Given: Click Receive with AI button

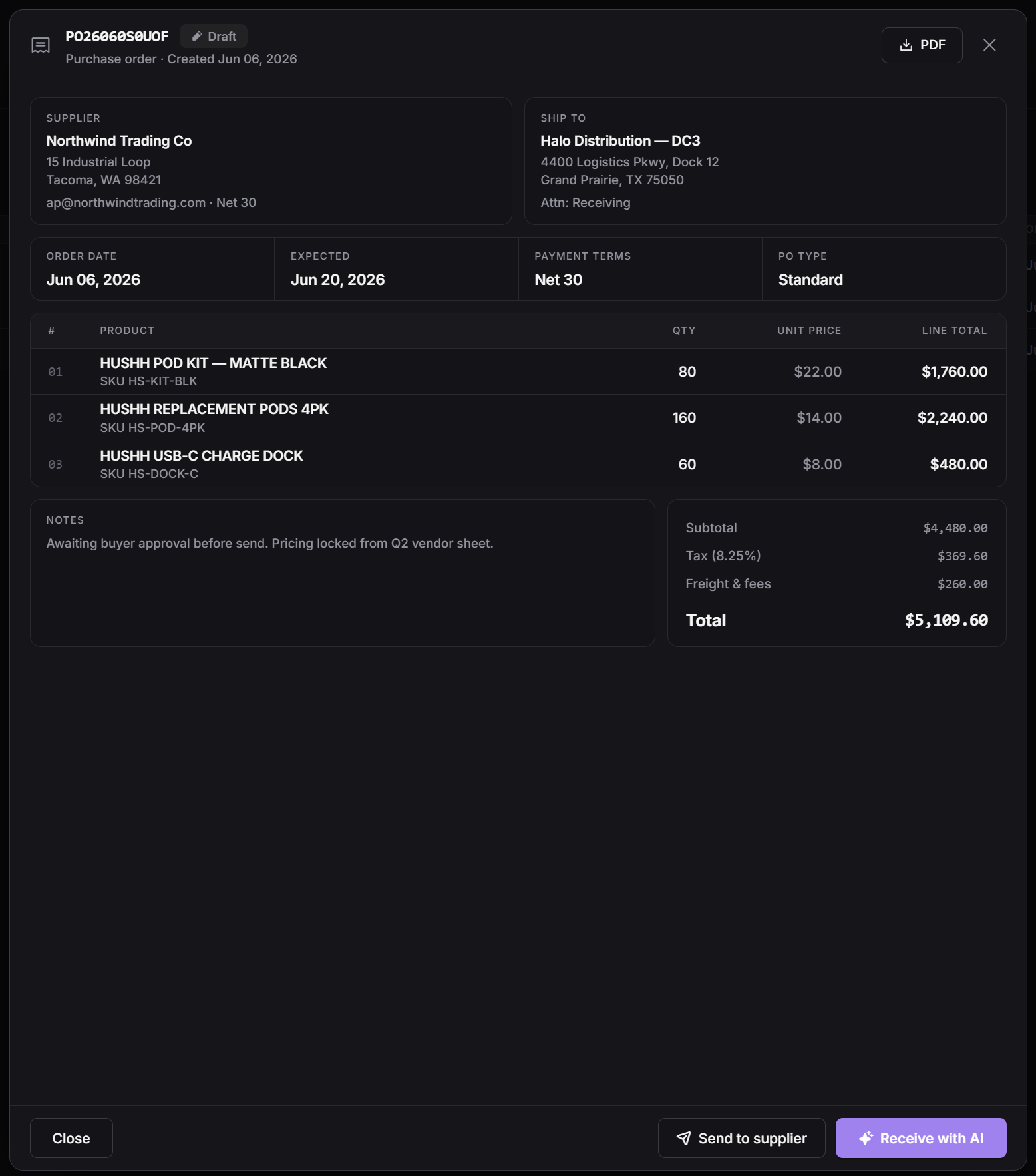Looking at the screenshot, I should click(921, 1138).
